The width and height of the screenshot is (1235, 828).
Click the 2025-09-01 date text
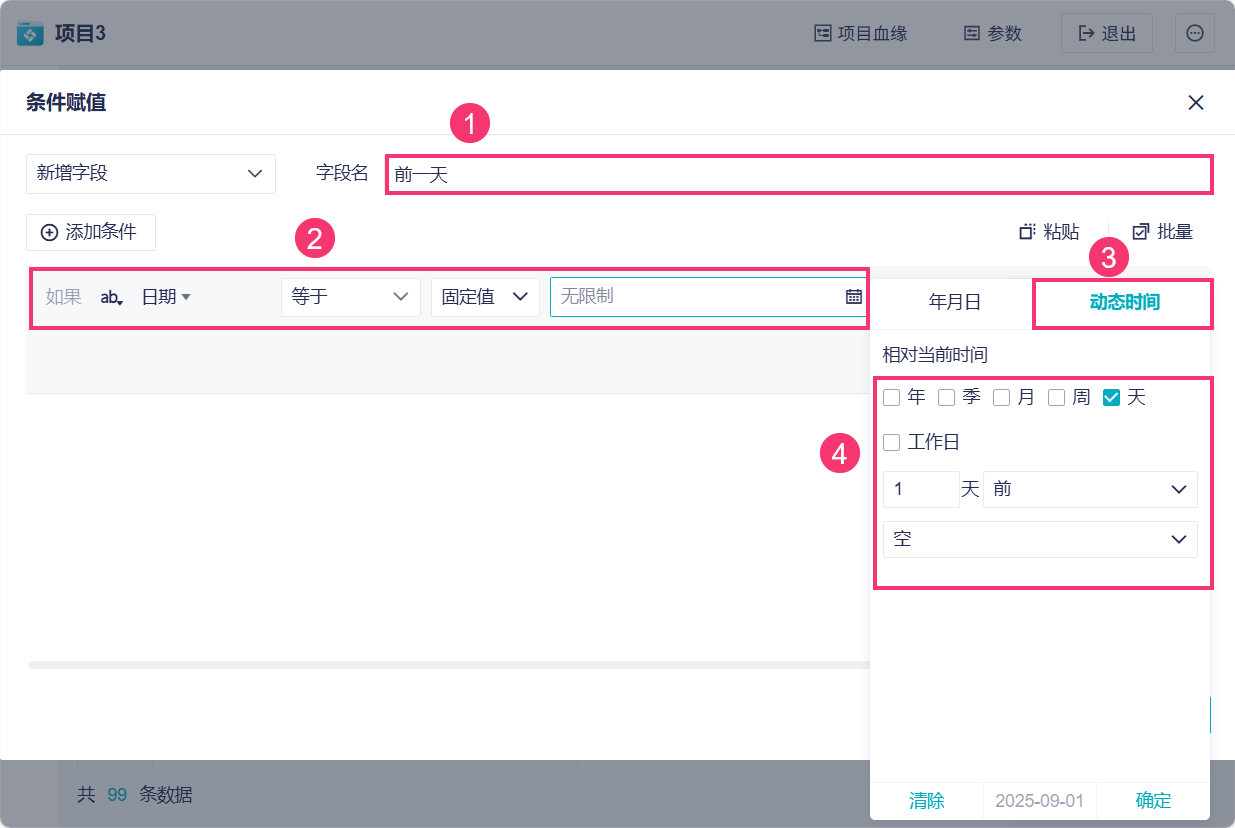coord(1040,801)
